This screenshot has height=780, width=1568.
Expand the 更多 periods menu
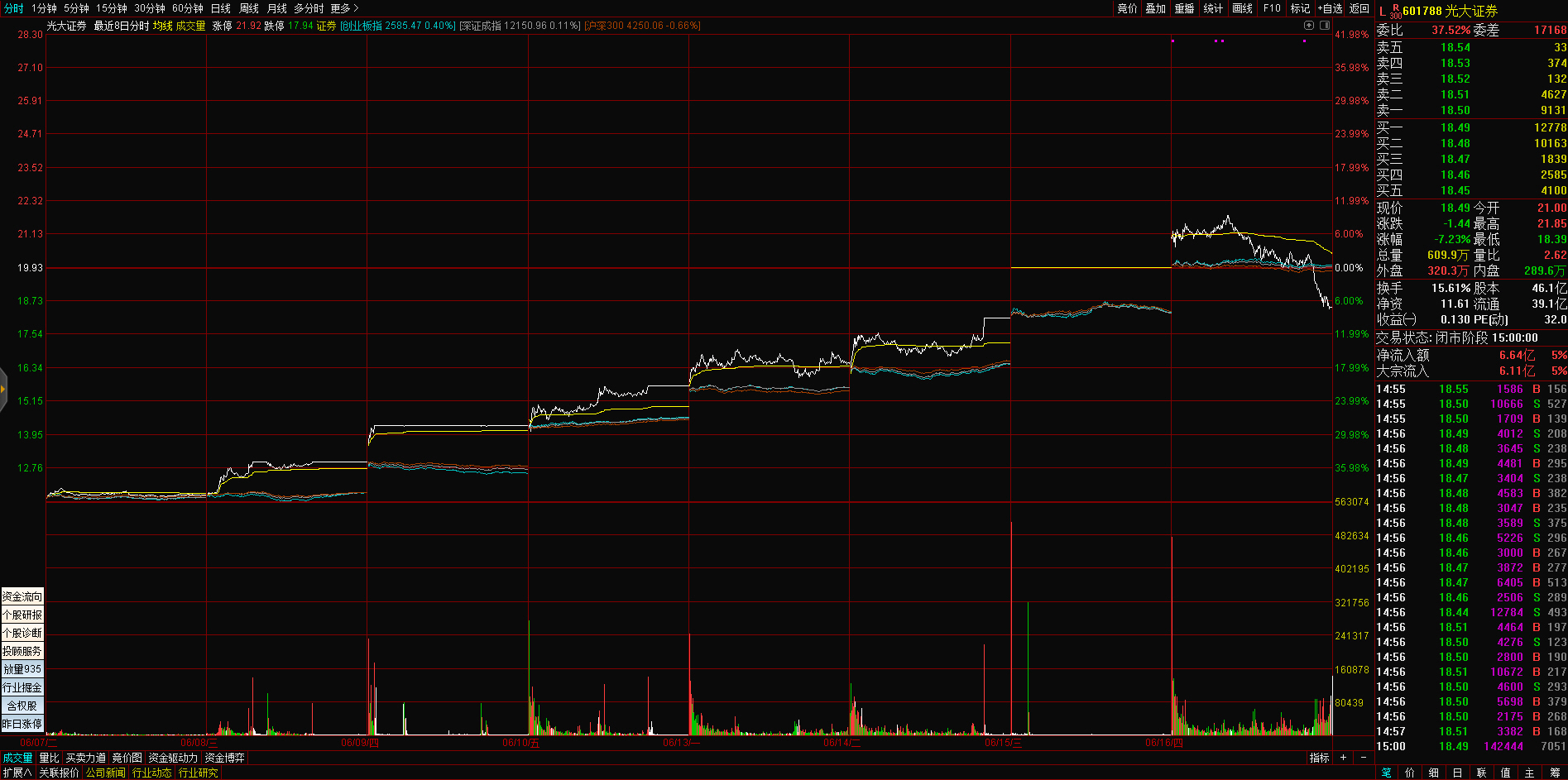coord(344,8)
